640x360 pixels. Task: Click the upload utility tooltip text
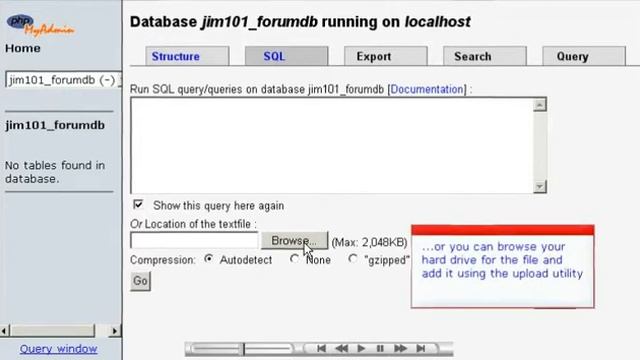pos(502,260)
